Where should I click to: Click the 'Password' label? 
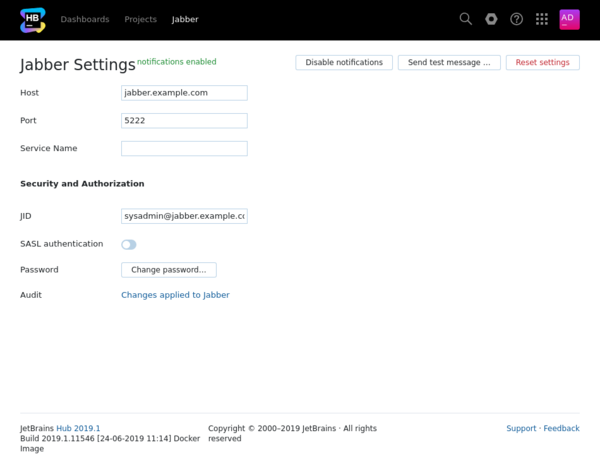(39, 270)
